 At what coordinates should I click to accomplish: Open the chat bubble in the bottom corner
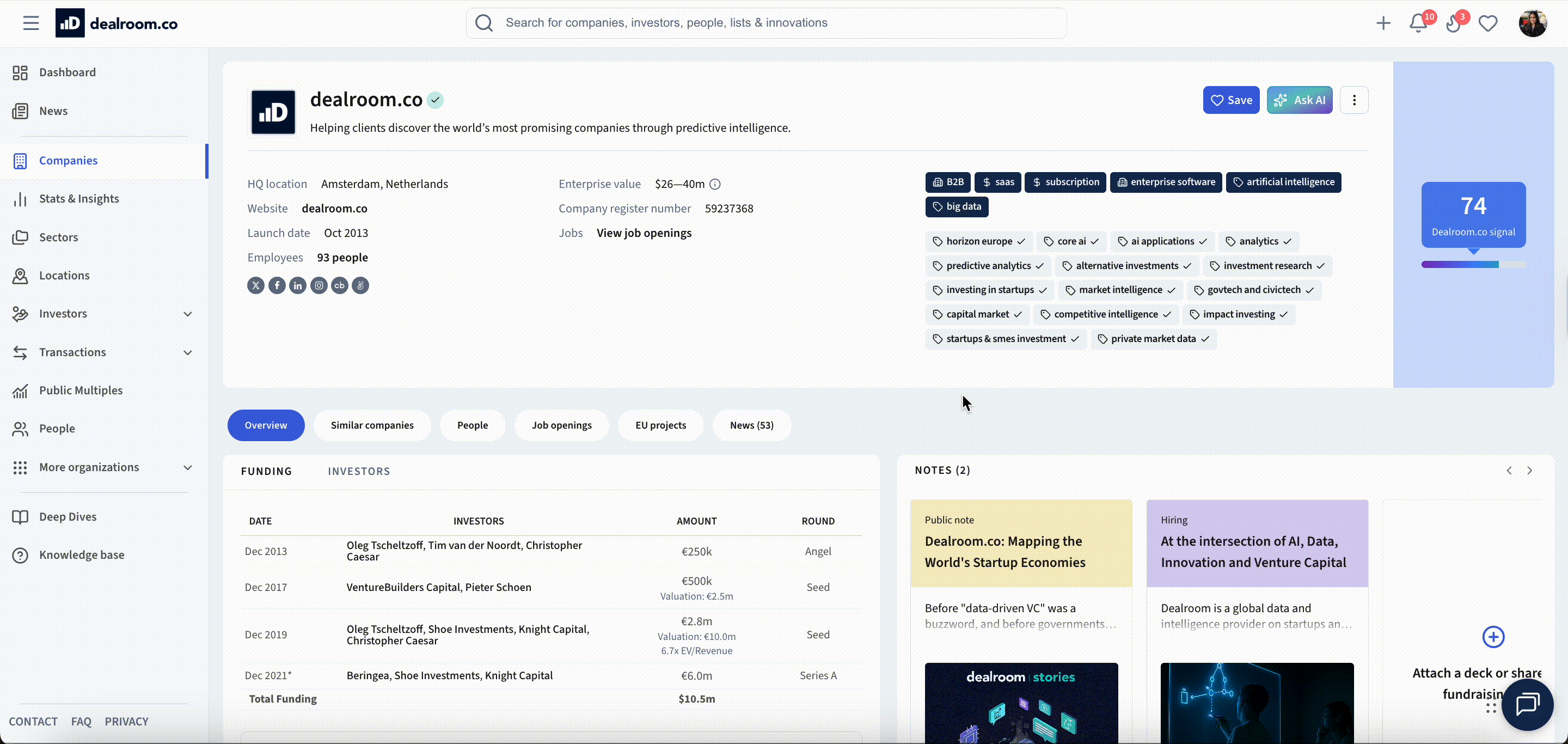point(1528,705)
